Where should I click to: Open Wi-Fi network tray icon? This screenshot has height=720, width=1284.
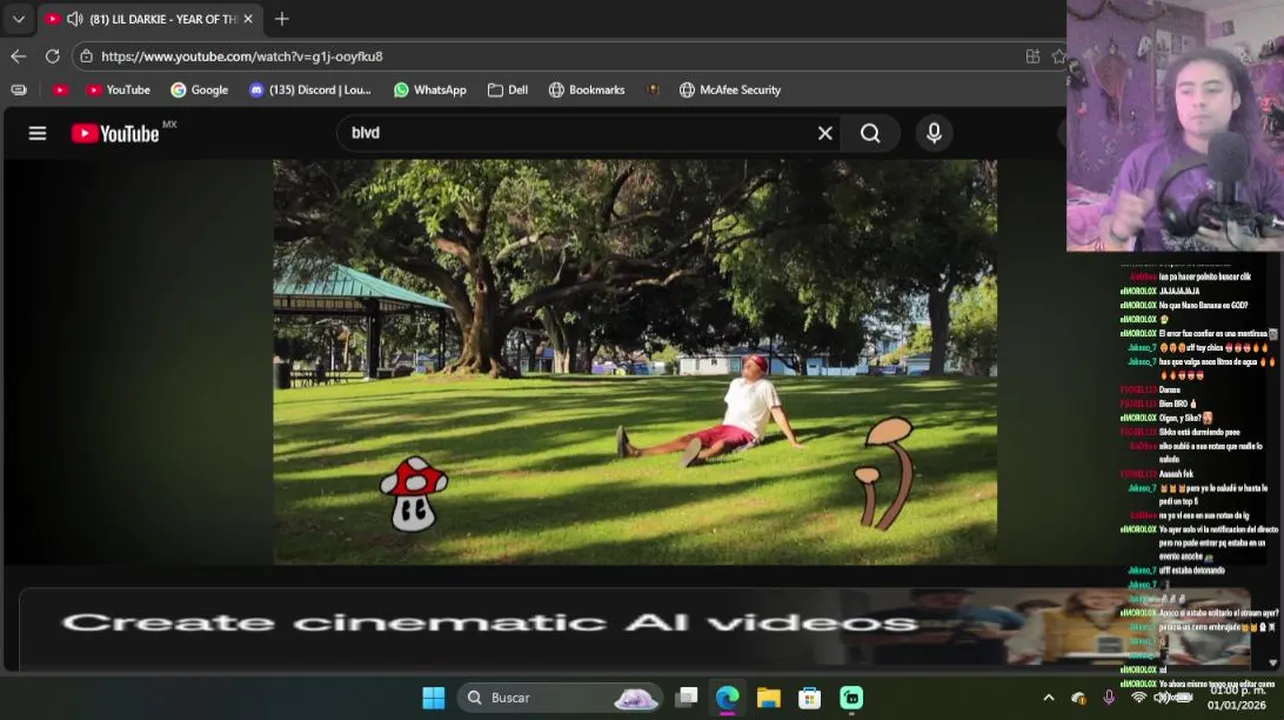tap(1138, 697)
